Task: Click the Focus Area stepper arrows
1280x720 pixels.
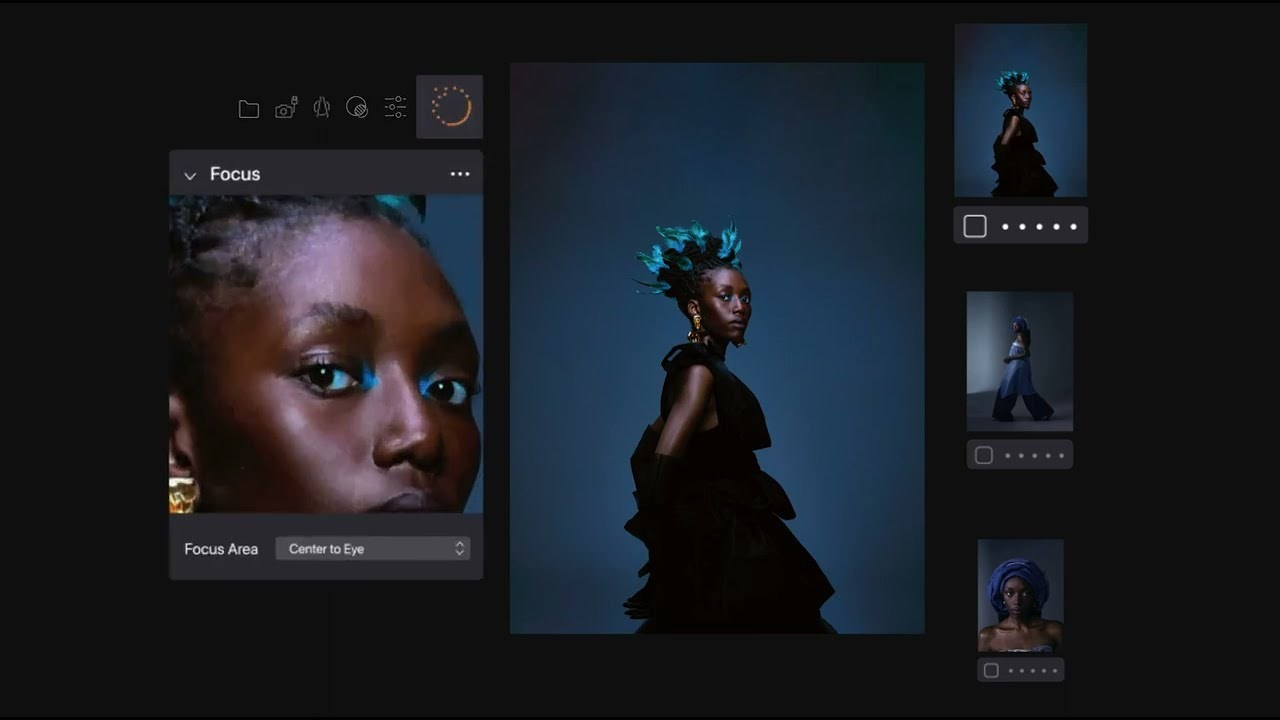Action: tap(459, 548)
